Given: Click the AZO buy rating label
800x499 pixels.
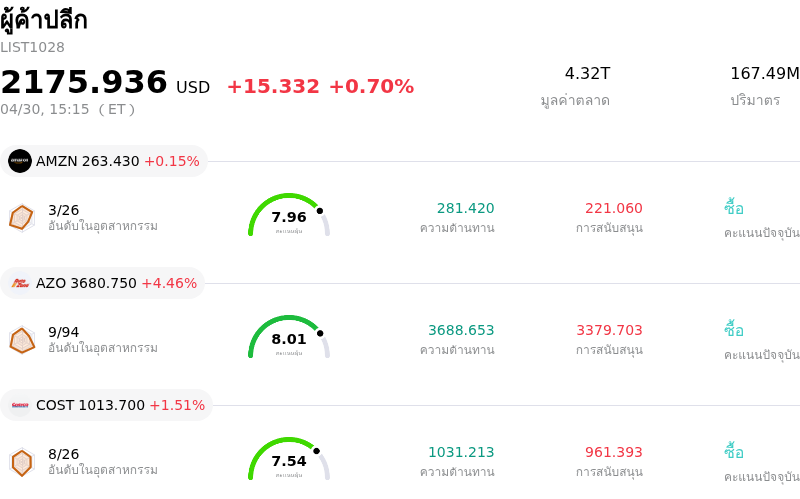Looking at the screenshot, I should pos(734,330).
